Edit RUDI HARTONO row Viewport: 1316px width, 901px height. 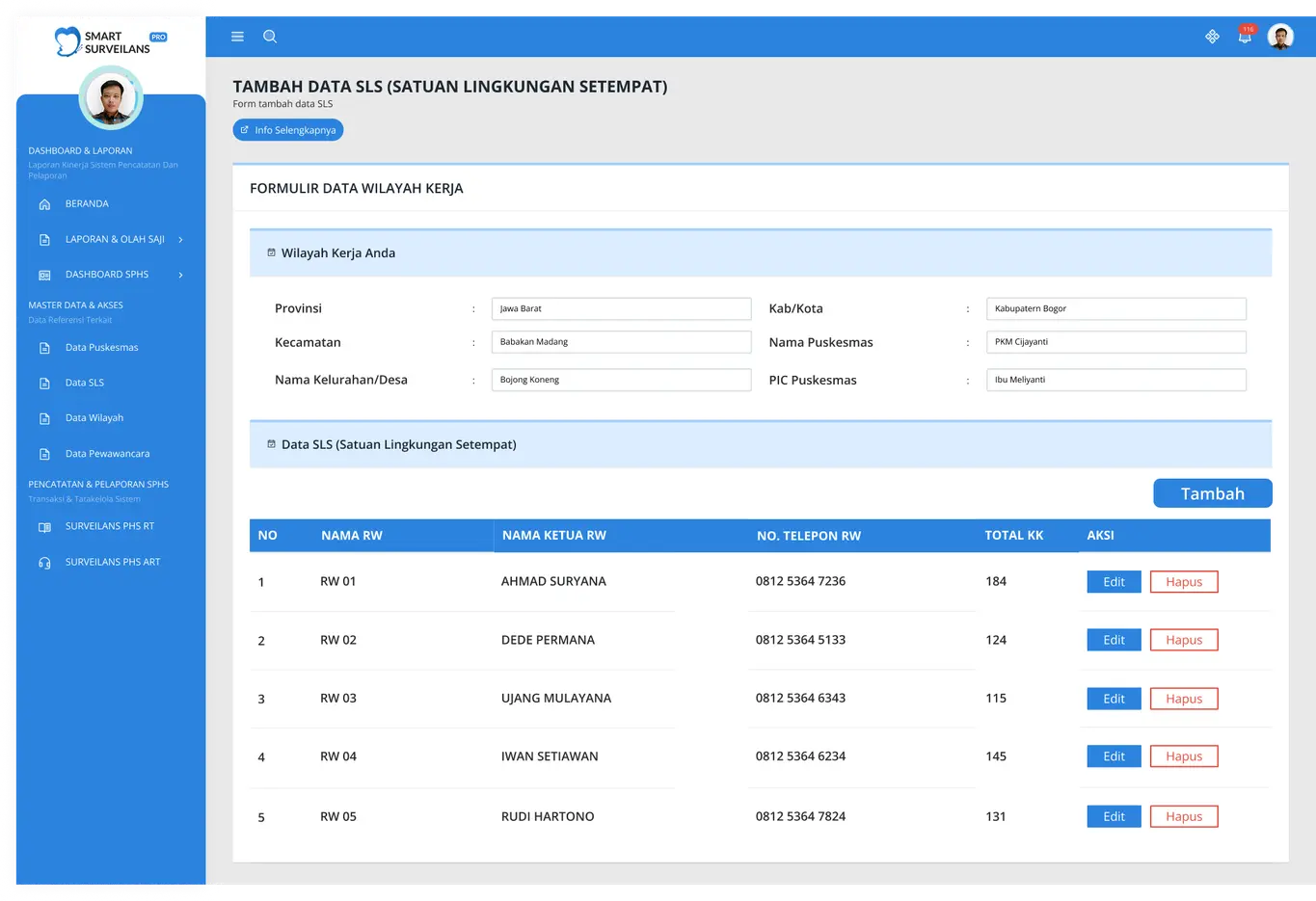tap(1114, 816)
